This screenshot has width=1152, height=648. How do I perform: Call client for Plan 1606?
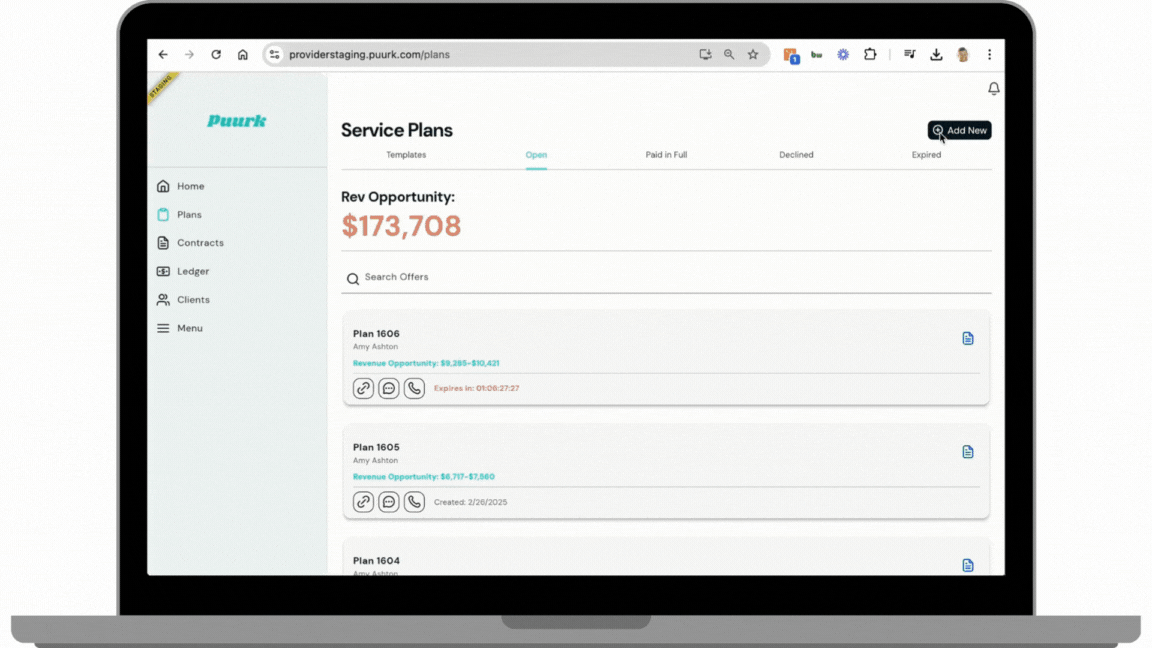[x=414, y=388]
